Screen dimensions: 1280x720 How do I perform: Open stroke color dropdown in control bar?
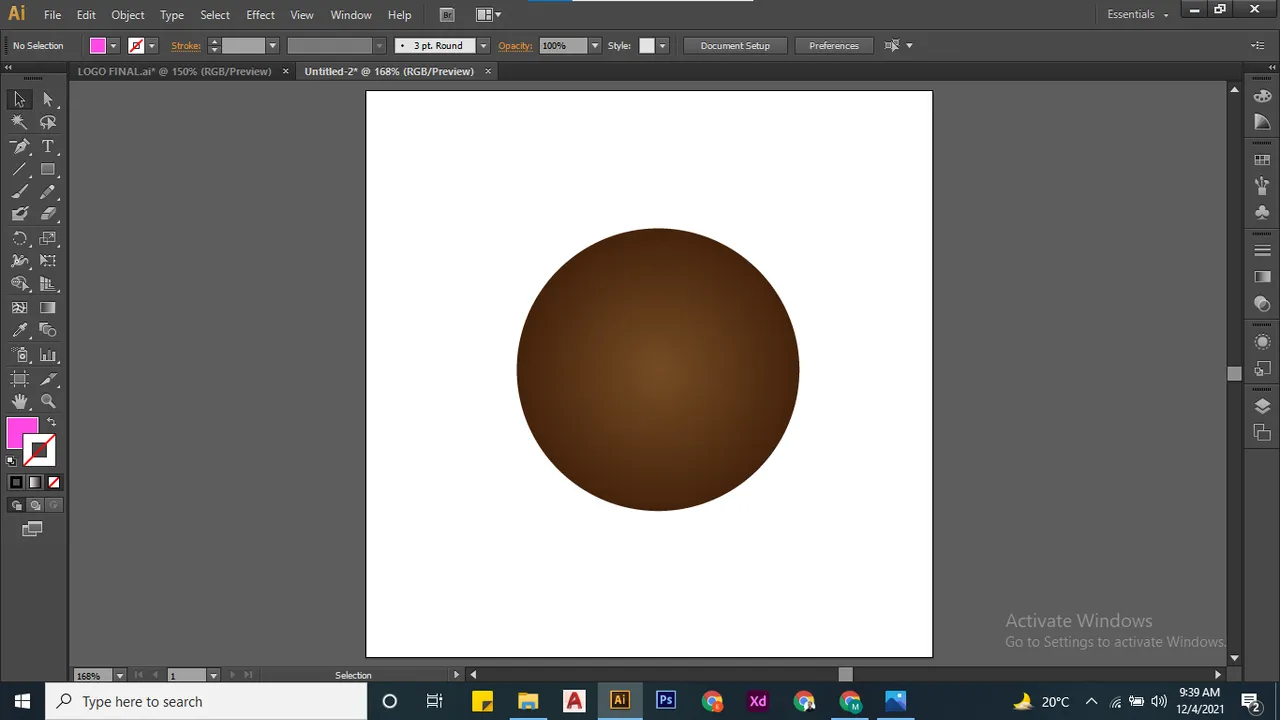tap(152, 46)
